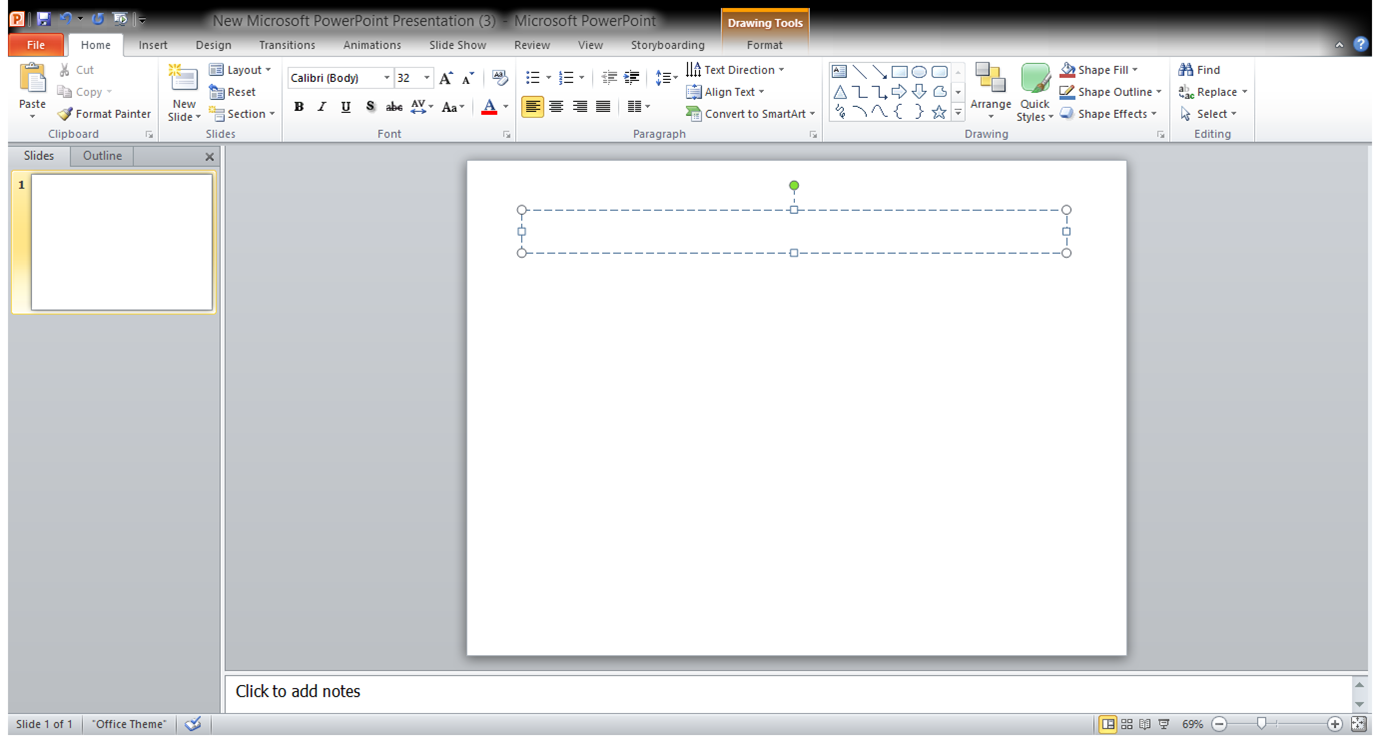Switch to the Insert ribbon tab

coord(153,45)
